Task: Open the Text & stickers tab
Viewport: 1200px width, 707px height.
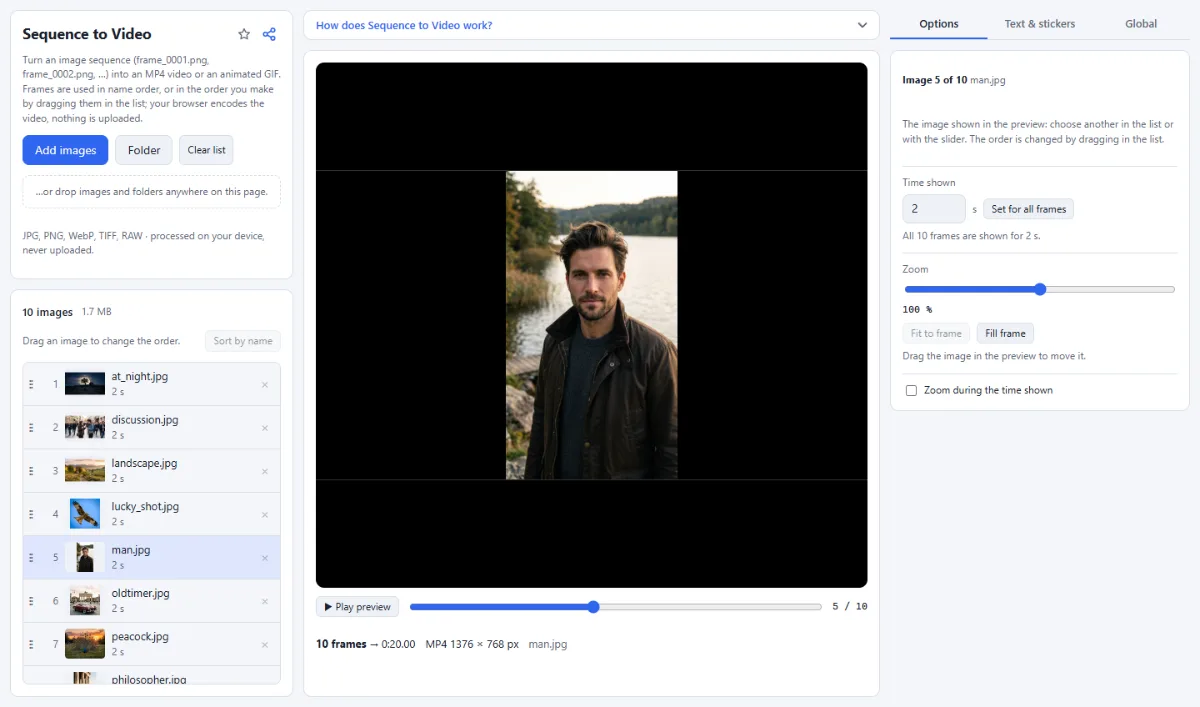Action: pos(1040,24)
